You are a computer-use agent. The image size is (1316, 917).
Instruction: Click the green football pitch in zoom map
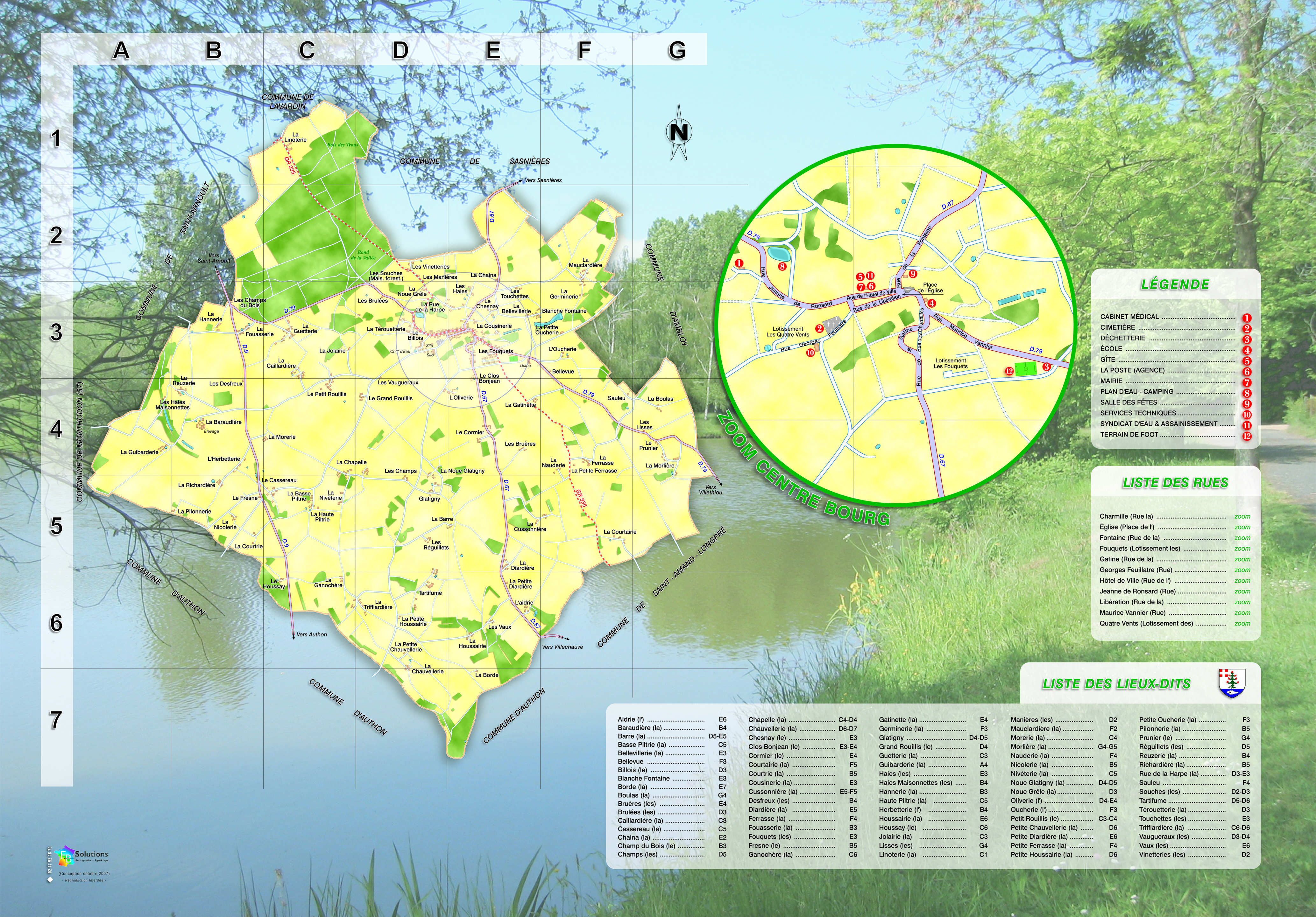pos(1026,369)
